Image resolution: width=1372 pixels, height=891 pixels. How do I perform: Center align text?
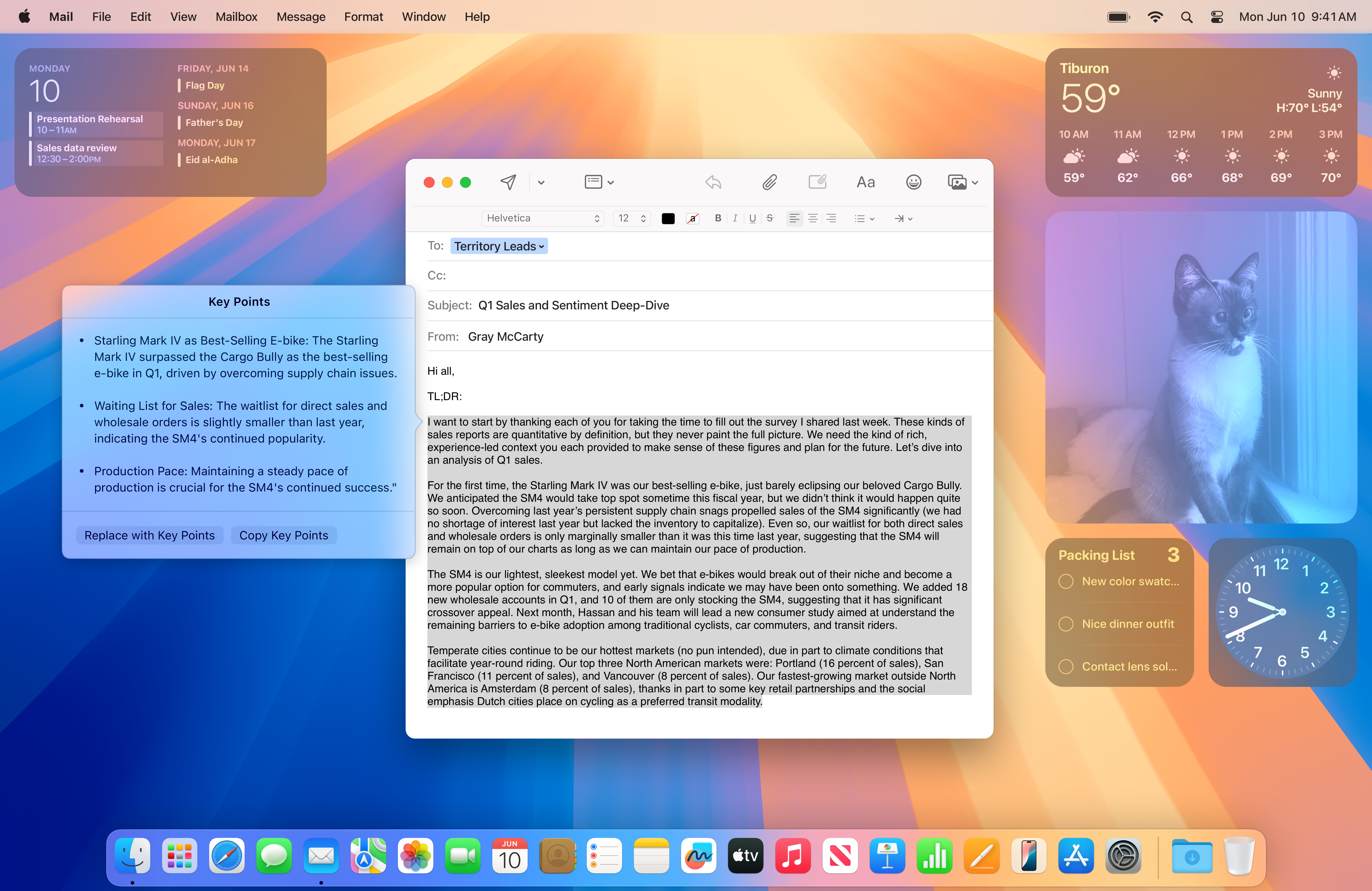[813, 218]
